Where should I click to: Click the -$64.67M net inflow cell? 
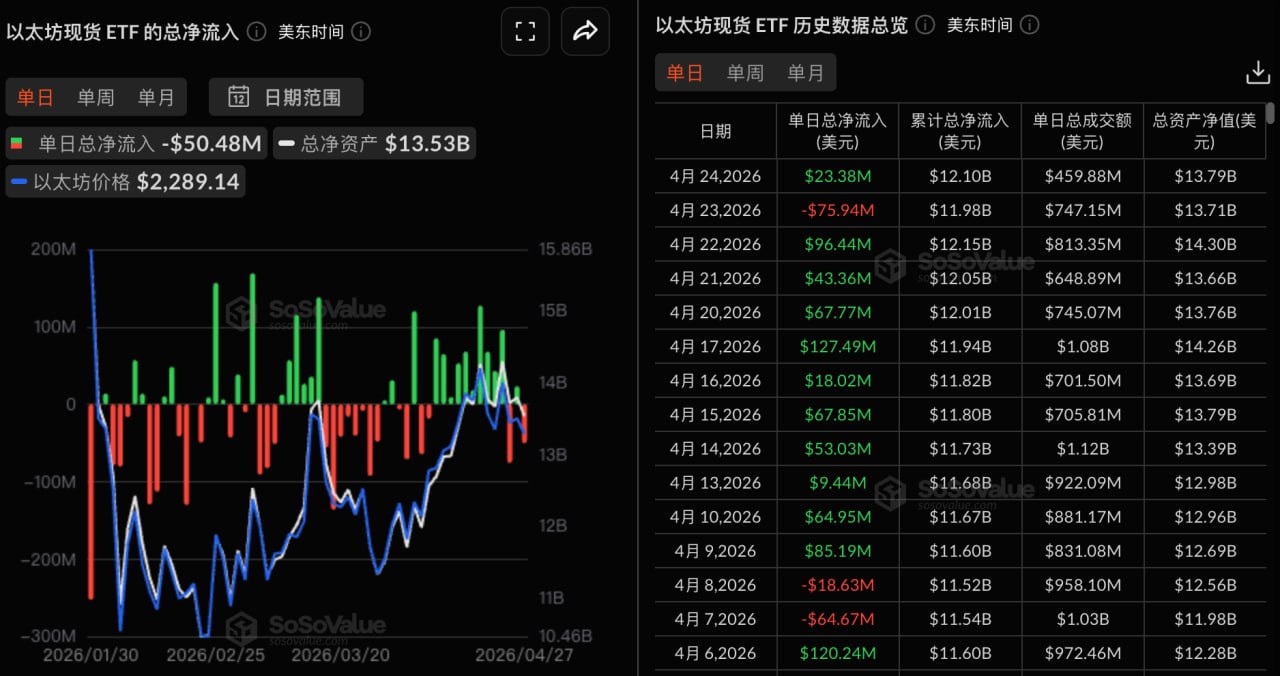point(837,618)
